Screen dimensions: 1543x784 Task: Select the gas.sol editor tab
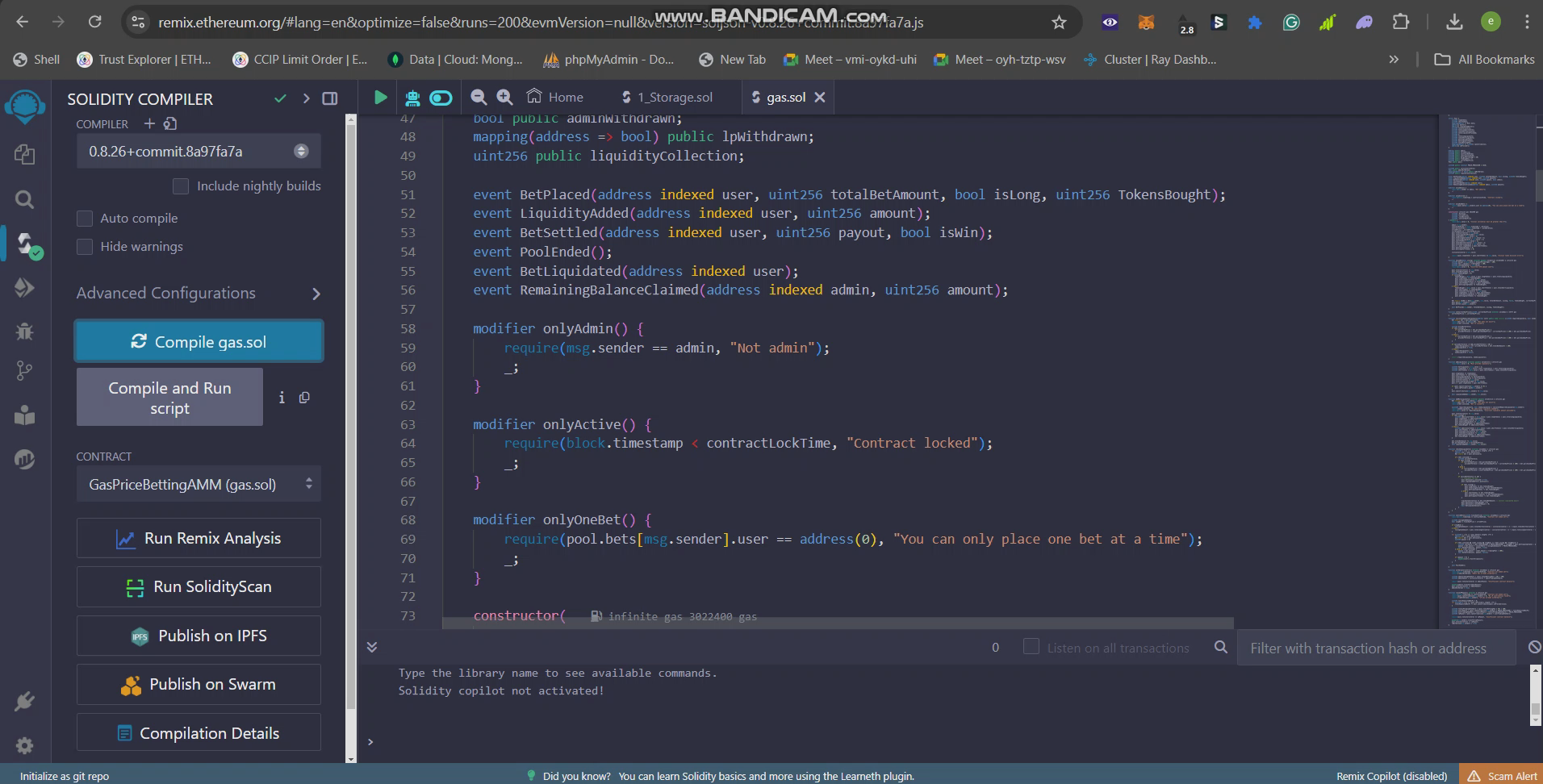tap(778, 98)
